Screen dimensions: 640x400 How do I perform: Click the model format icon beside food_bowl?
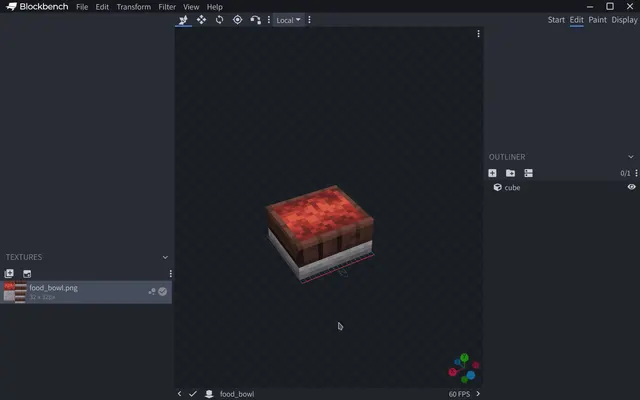[x=209, y=394]
